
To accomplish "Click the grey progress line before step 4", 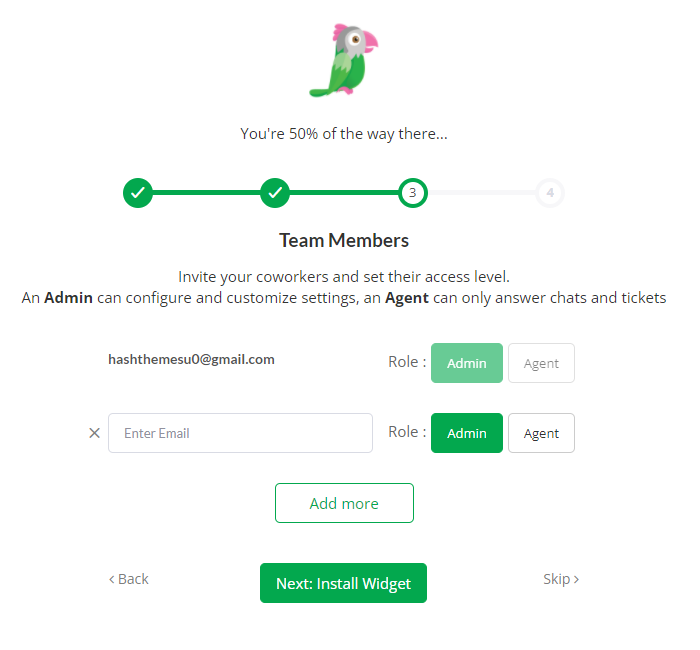I will (482, 193).
